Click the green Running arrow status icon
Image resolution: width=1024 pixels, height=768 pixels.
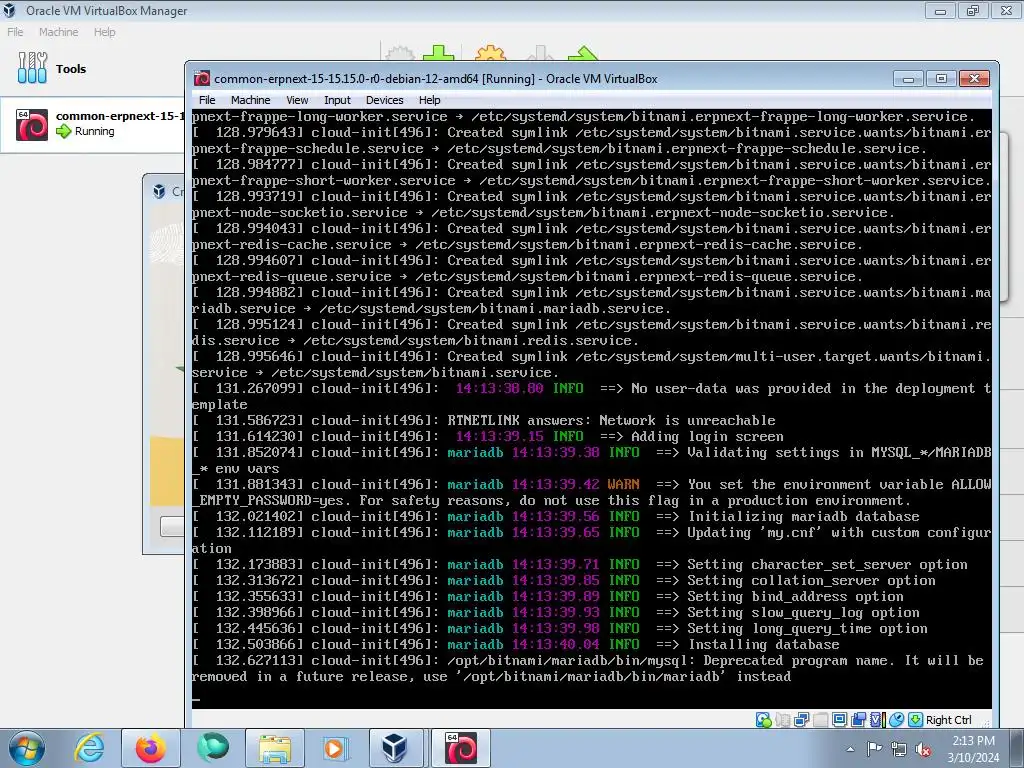(63, 131)
